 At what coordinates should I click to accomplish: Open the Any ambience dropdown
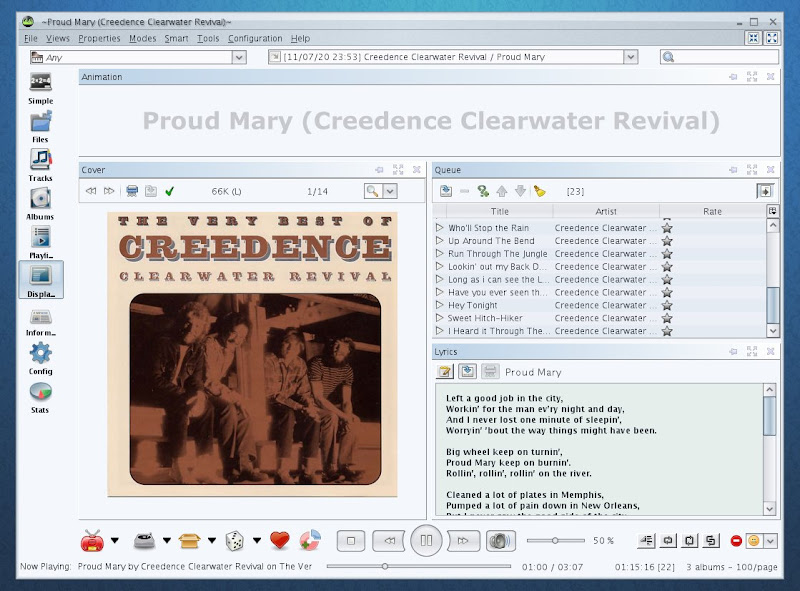pyautogui.click(x=239, y=57)
